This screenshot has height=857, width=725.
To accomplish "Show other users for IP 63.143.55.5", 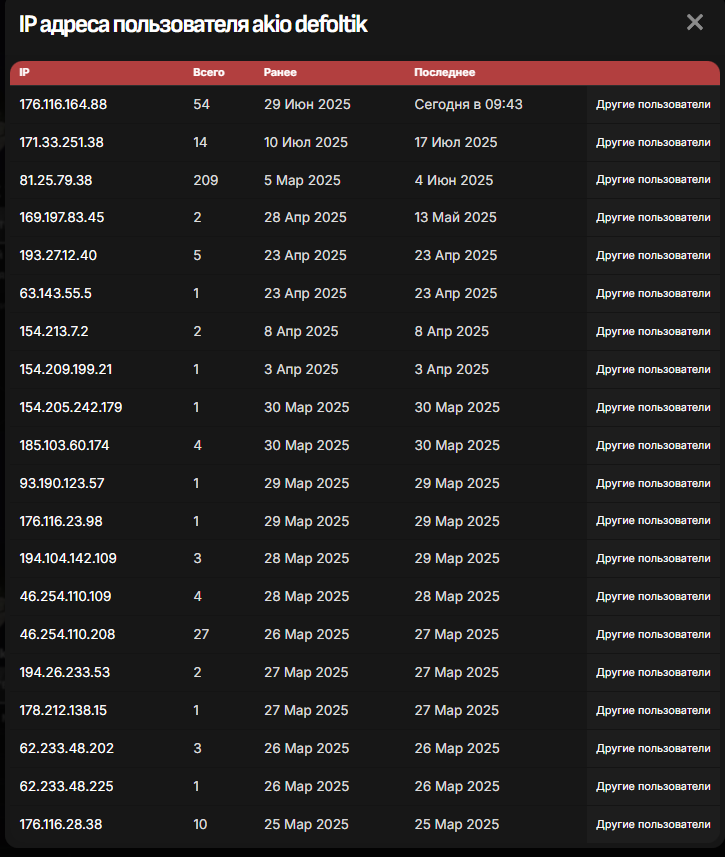I will click(653, 293).
